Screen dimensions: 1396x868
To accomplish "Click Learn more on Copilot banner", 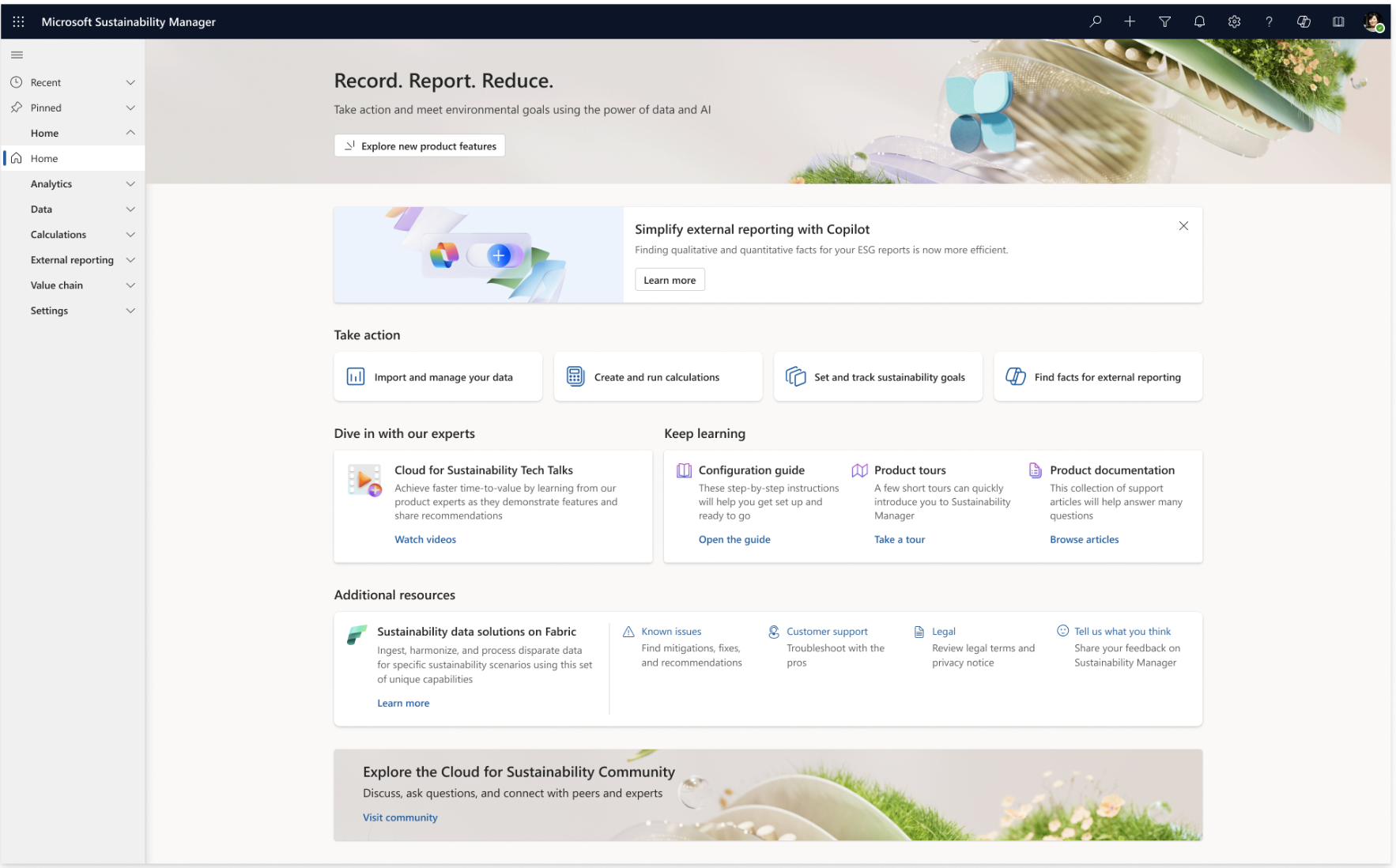I will pos(670,280).
